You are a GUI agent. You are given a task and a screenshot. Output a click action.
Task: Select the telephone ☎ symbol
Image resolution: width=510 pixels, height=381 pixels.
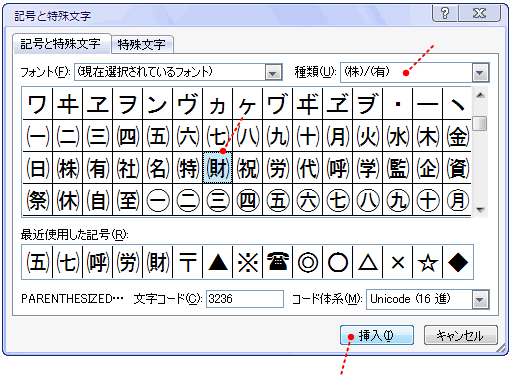coord(278,262)
